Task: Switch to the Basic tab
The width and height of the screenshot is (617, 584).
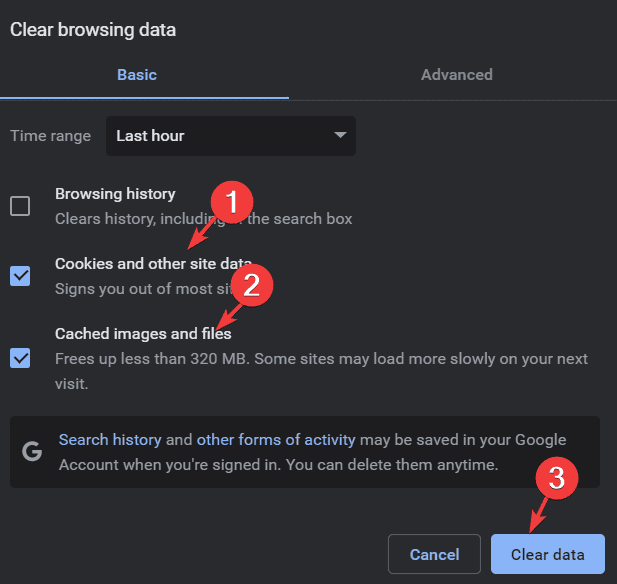Action: pos(137,75)
